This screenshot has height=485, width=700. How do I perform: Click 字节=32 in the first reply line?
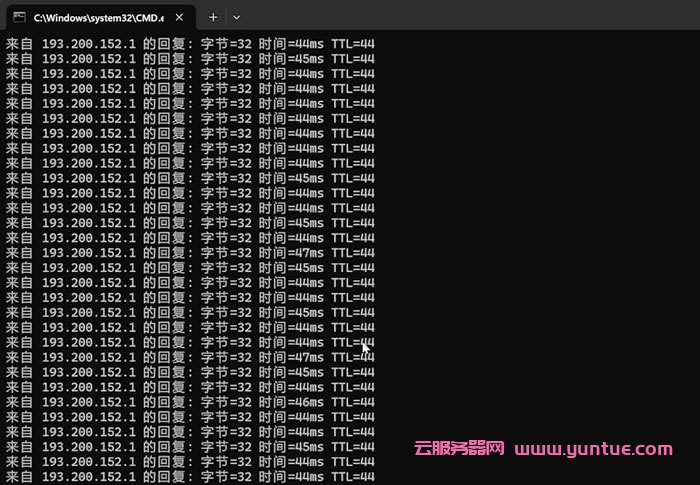tap(226, 44)
